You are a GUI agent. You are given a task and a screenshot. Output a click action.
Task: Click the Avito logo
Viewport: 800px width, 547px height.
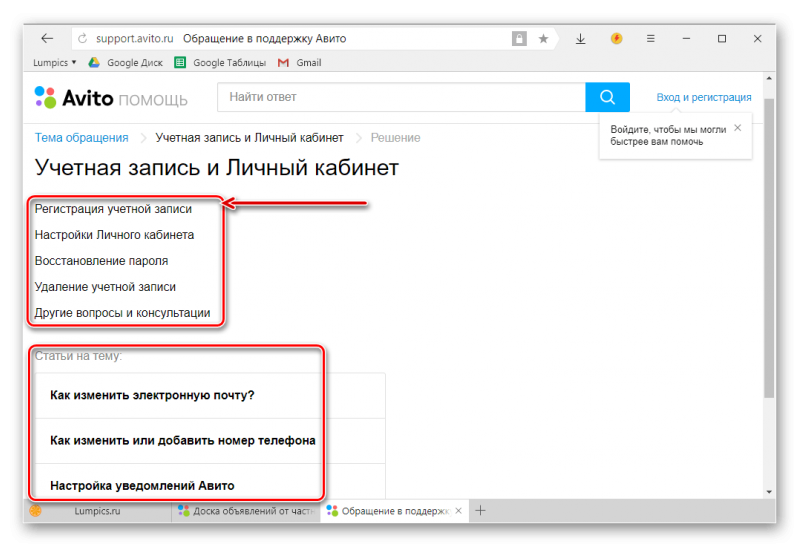point(74,97)
